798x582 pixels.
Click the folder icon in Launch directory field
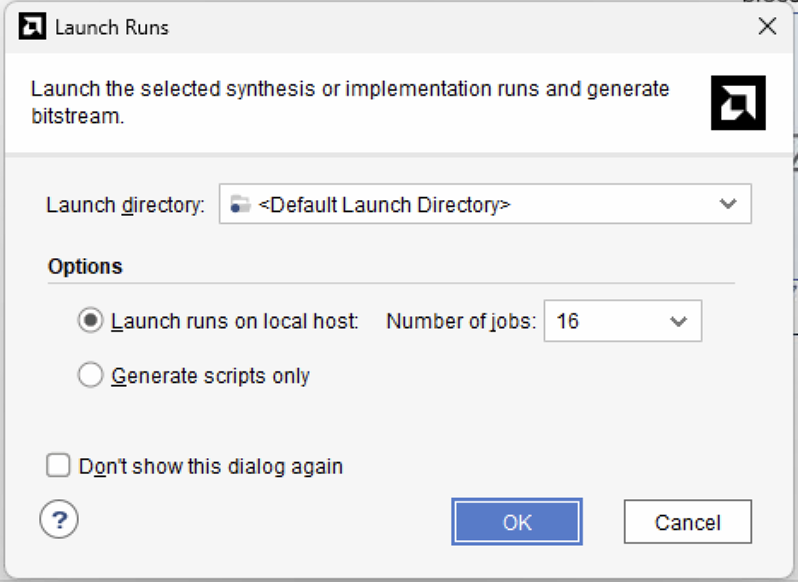pyautogui.click(x=240, y=205)
